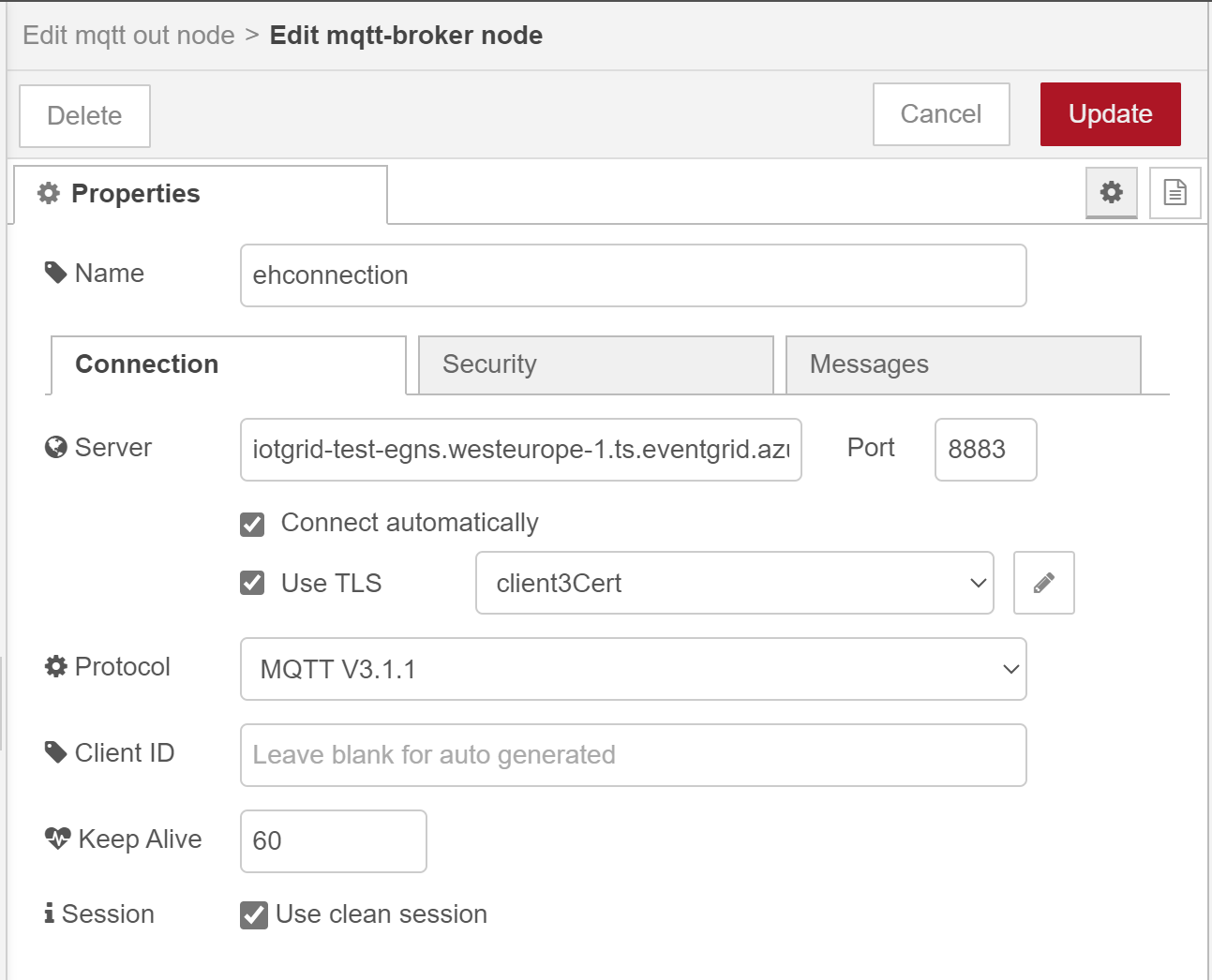The image size is (1212, 980).
Task: Click the node properties gear icon
Action: 1111,193
